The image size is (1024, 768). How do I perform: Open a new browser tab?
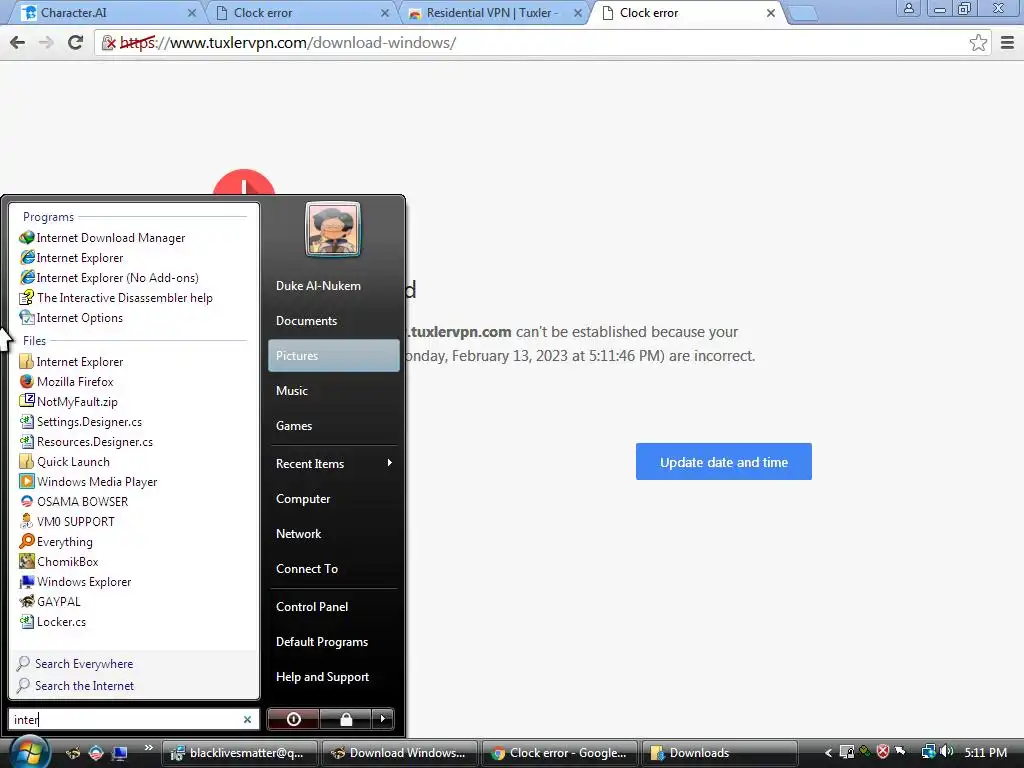click(x=803, y=13)
